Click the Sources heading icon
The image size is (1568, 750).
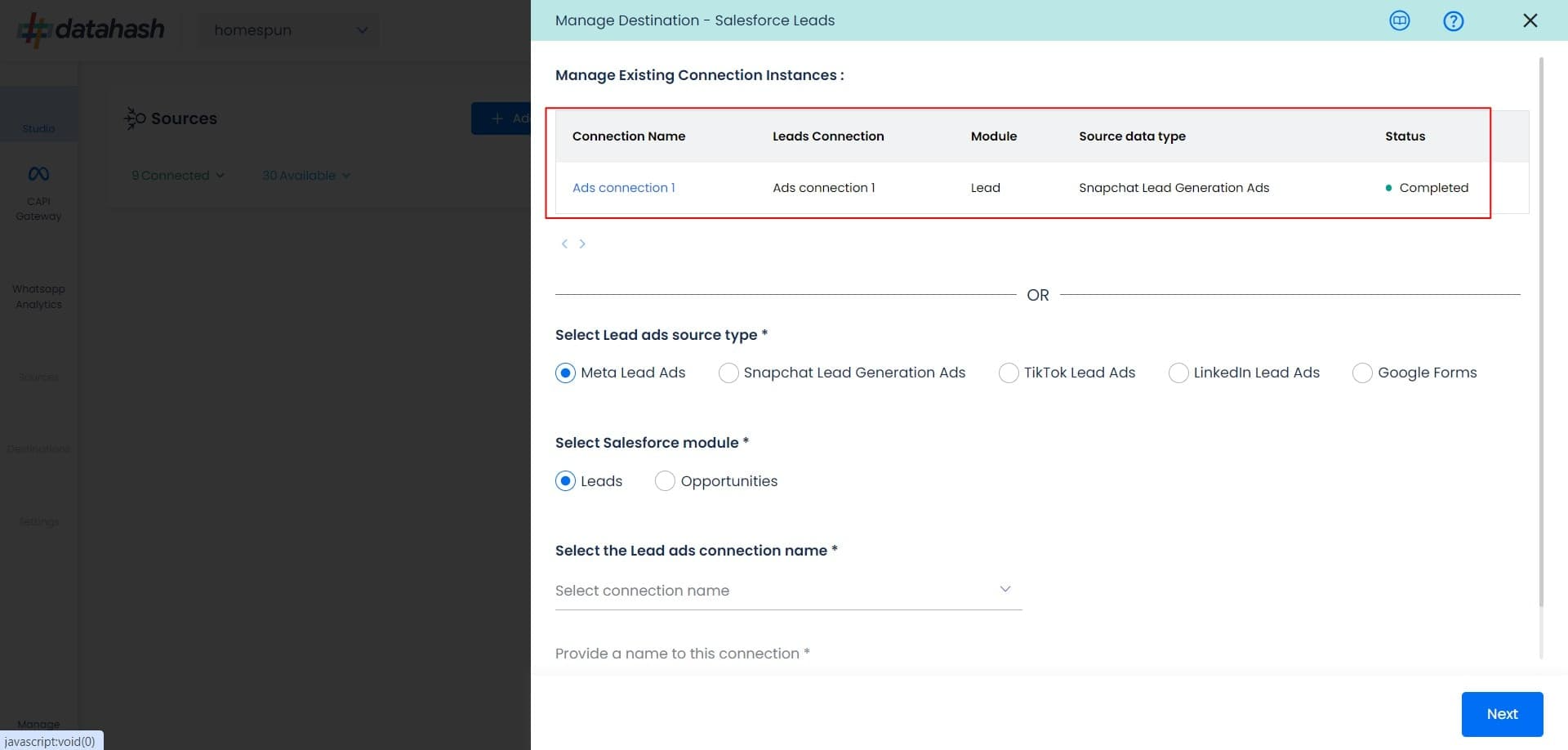[x=135, y=118]
